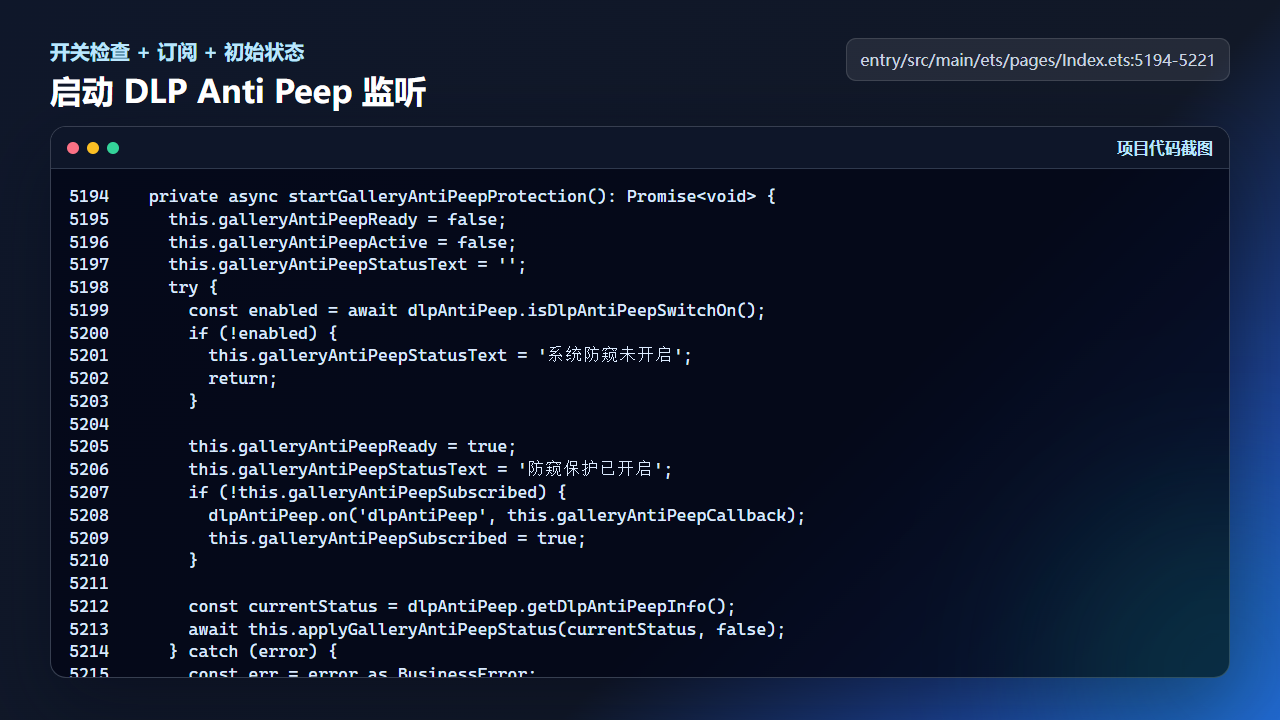Click the red dot in the code window
The width and height of the screenshot is (1280, 720).
[x=73, y=148]
